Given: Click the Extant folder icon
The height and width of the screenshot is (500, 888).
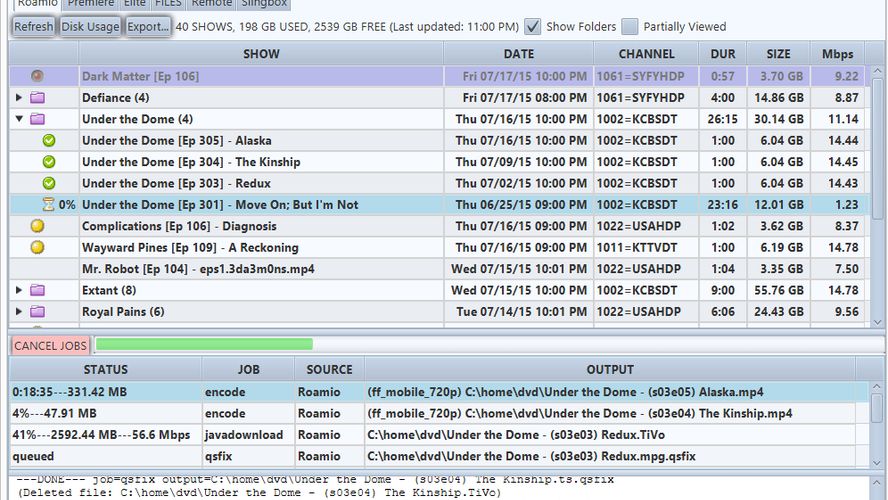Looking at the screenshot, I should [37, 290].
